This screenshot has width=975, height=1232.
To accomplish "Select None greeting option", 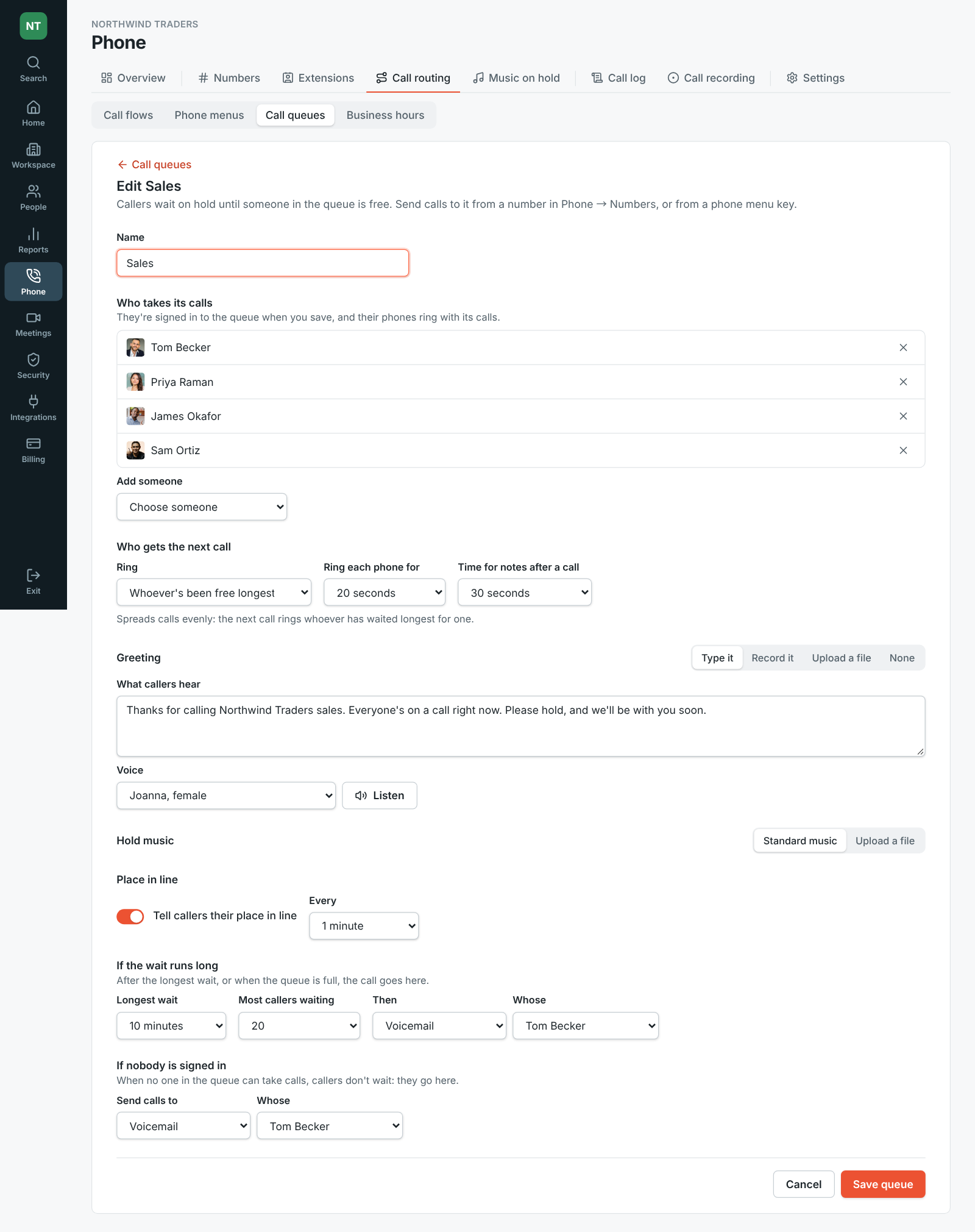I will coord(902,658).
